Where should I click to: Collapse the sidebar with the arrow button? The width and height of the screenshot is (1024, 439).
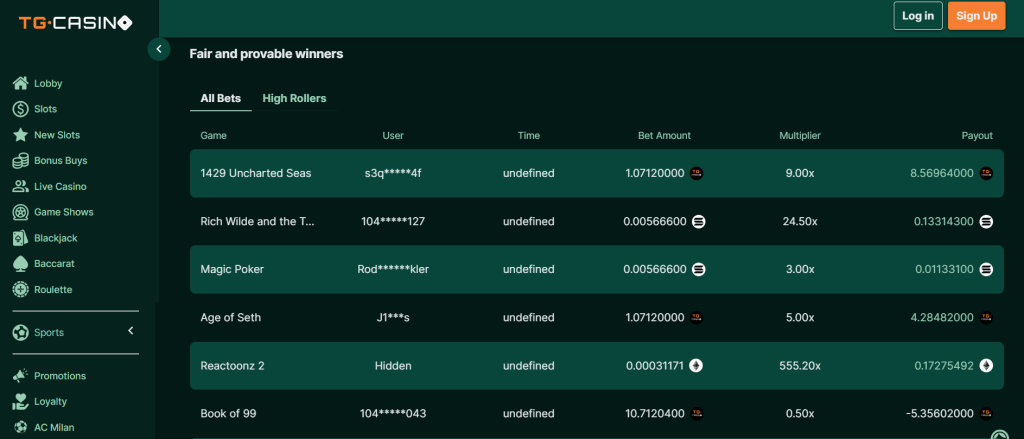click(158, 49)
